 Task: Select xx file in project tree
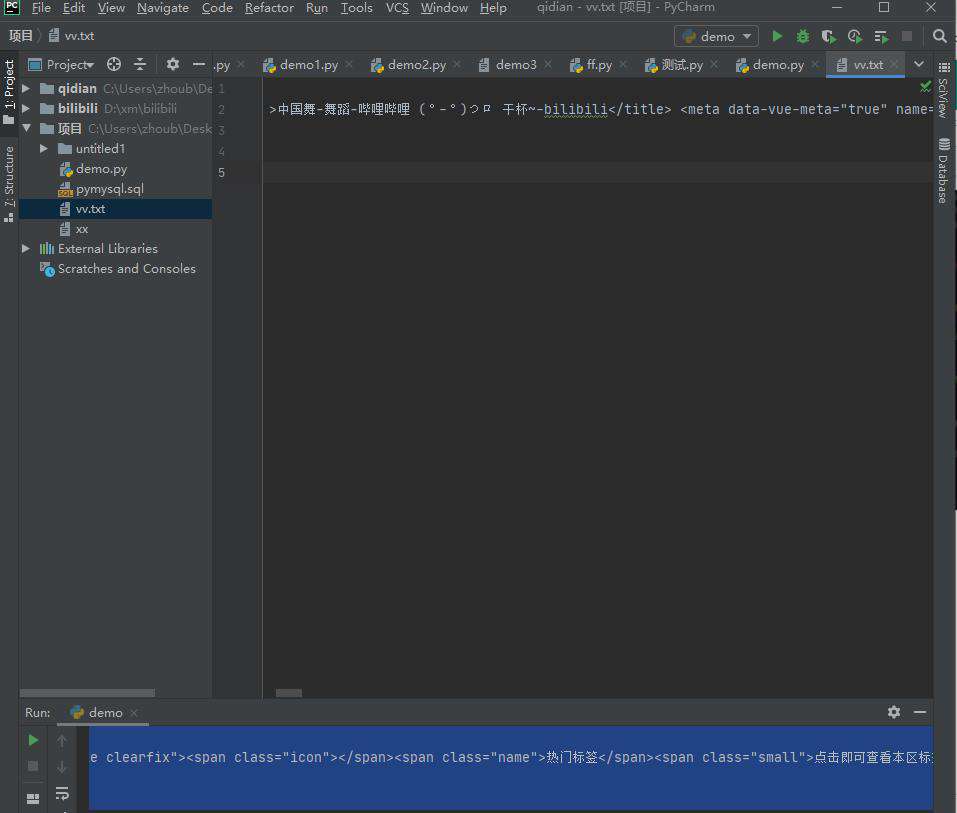tap(82, 229)
